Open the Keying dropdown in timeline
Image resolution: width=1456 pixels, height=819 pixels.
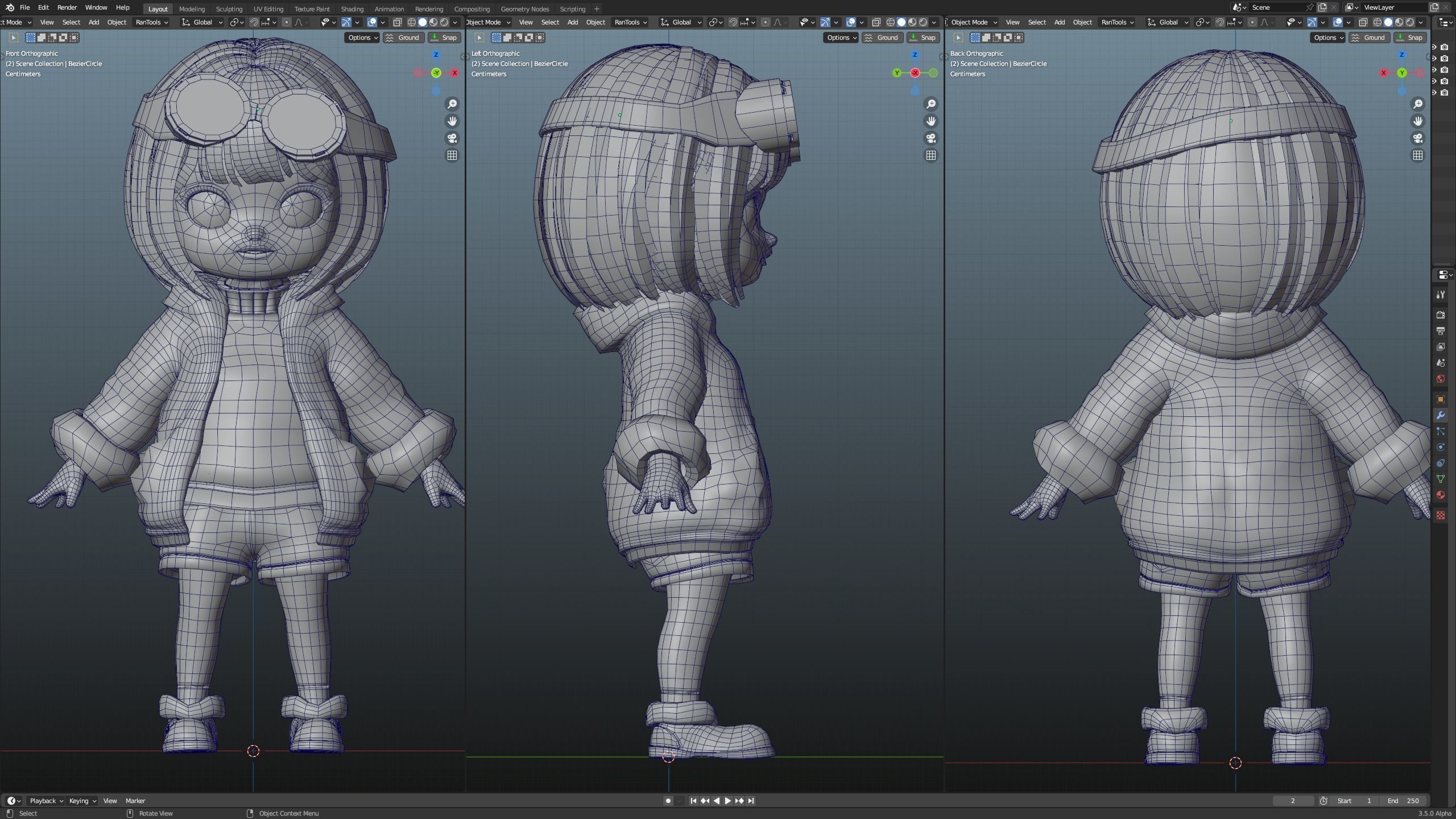tap(82, 801)
